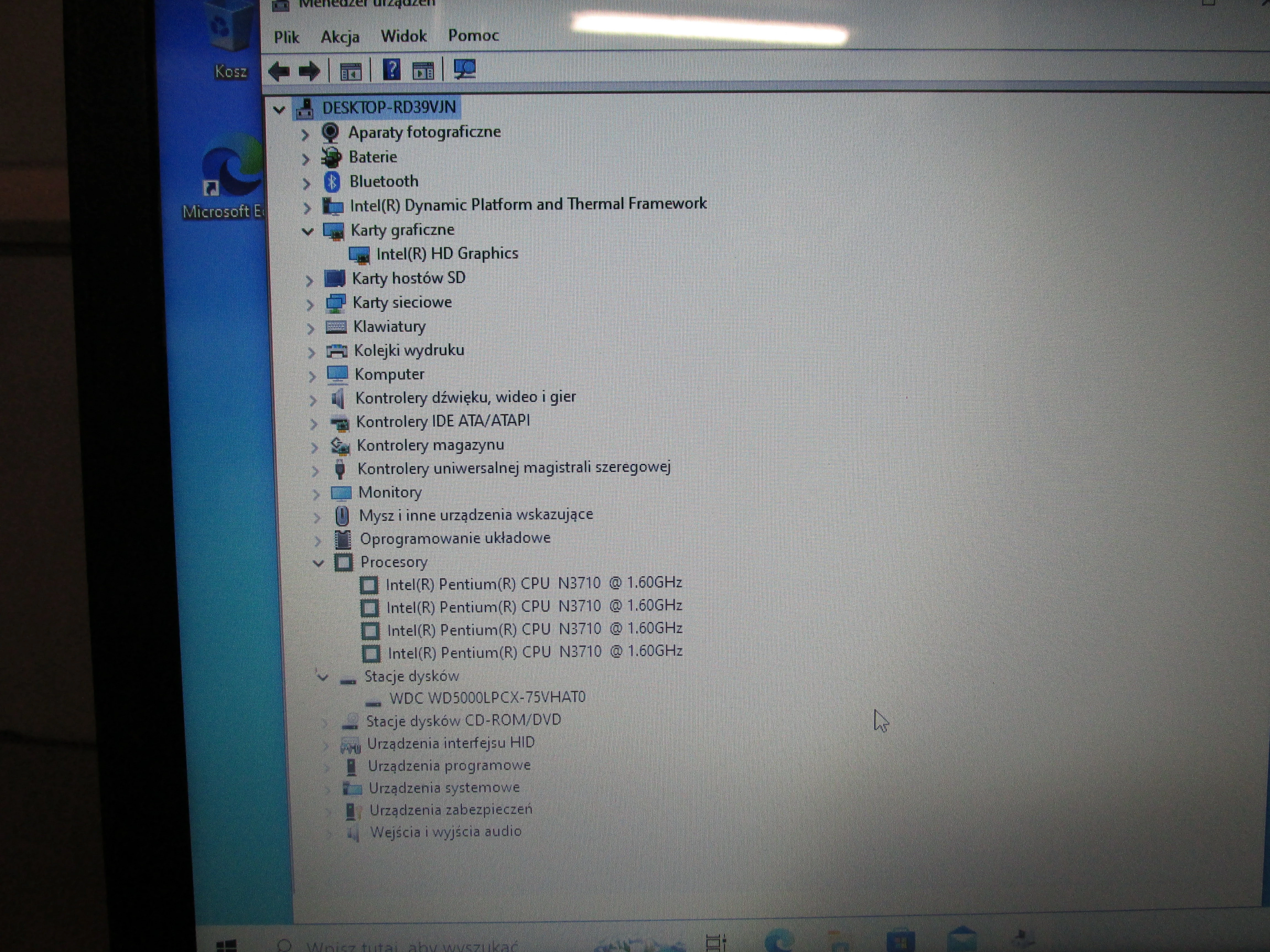Select Stacje dysków CD-ROM/DVD
Image resolution: width=1270 pixels, height=952 pixels.
point(463,720)
